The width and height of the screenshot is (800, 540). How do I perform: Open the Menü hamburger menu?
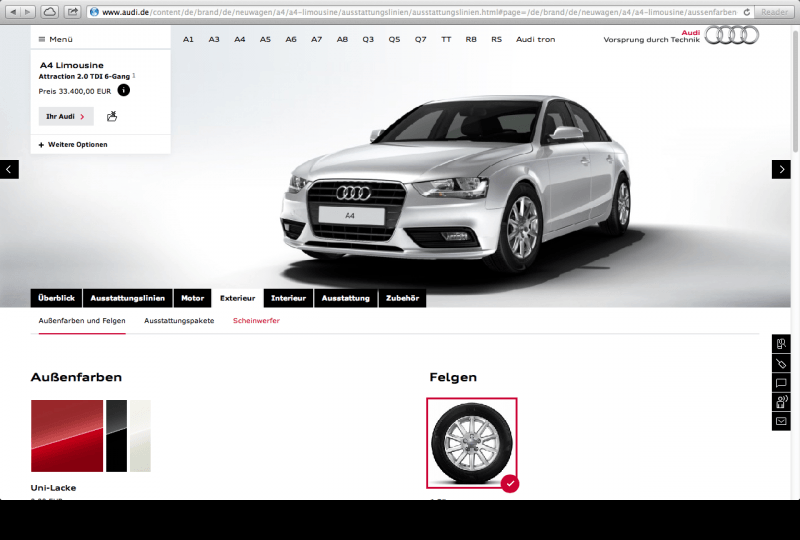pos(56,39)
